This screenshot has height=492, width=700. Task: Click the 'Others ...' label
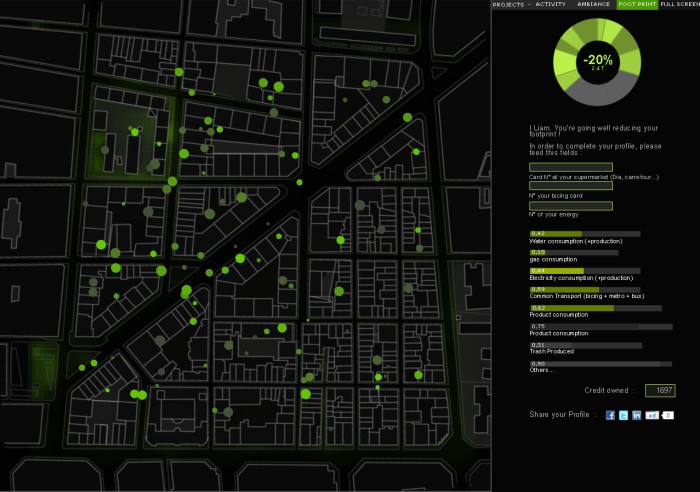click(x=542, y=370)
